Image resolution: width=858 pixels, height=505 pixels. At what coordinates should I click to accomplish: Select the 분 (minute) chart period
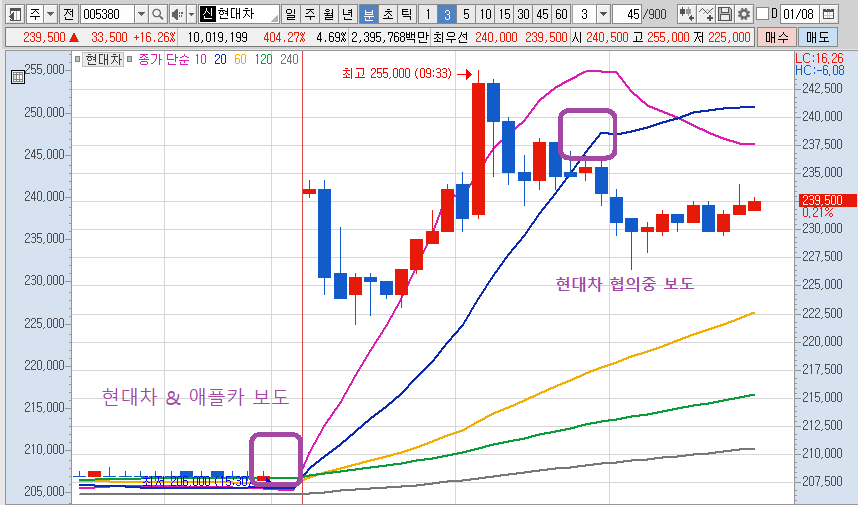(x=369, y=14)
